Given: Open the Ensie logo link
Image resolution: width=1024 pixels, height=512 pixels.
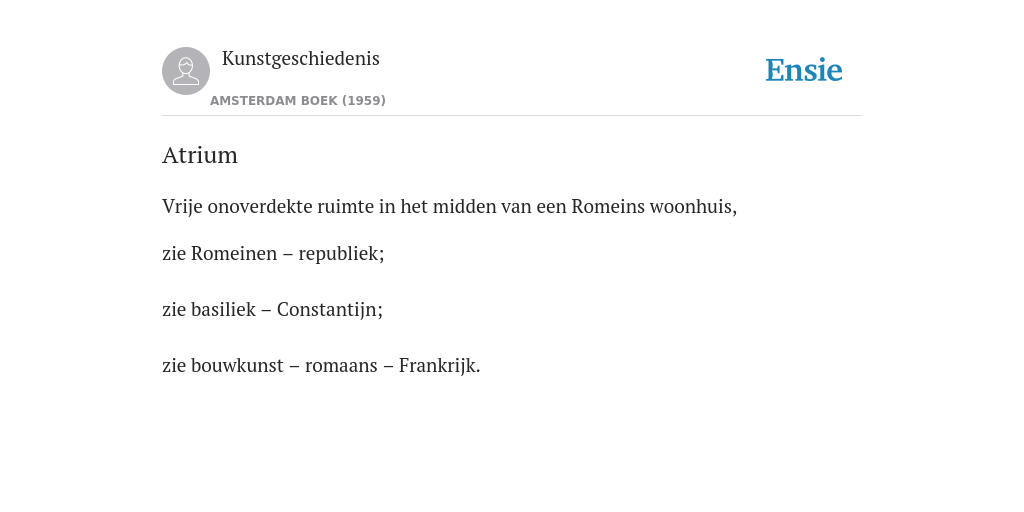Looking at the screenshot, I should pyautogui.click(x=804, y=70).
